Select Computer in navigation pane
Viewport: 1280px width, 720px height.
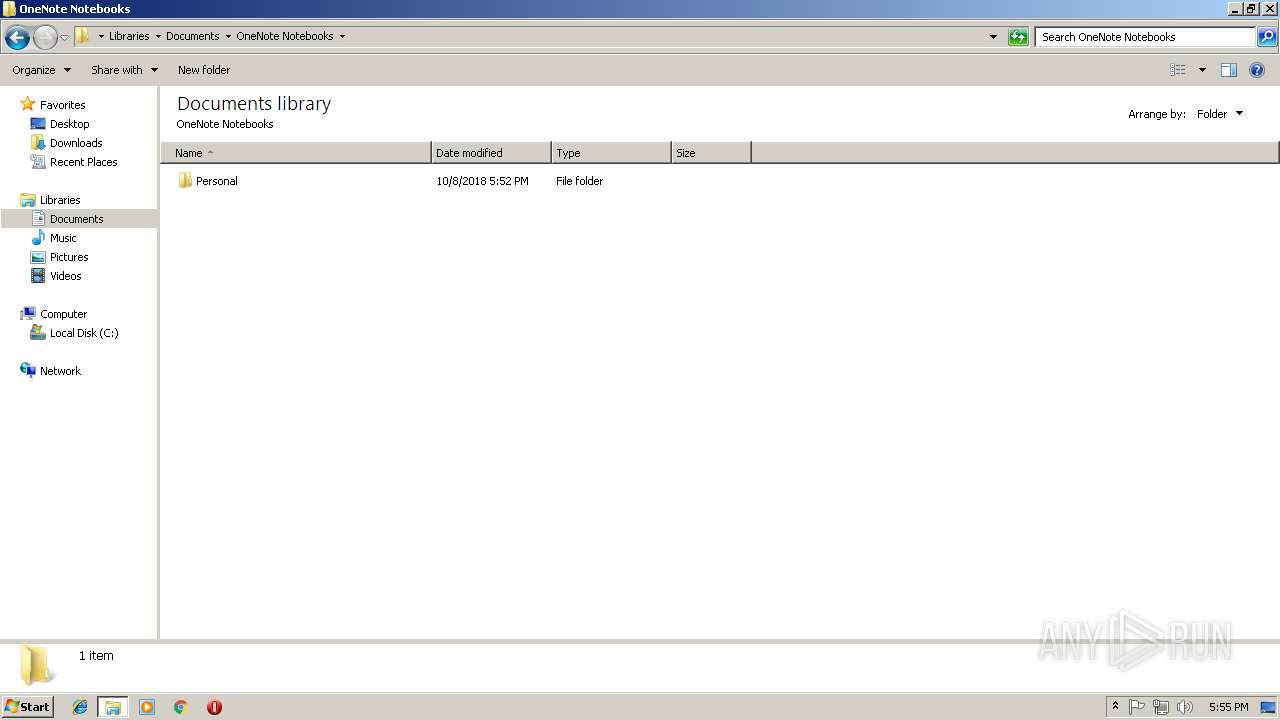[x=63, y=314]
